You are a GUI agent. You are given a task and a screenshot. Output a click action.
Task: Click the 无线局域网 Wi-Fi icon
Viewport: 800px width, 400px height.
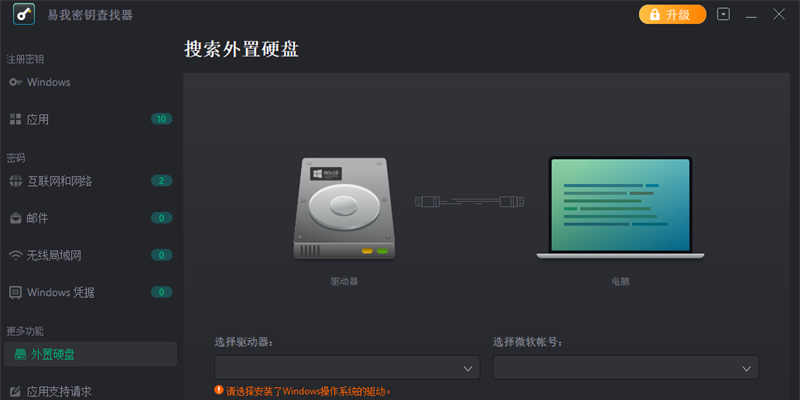coord(15,255)
